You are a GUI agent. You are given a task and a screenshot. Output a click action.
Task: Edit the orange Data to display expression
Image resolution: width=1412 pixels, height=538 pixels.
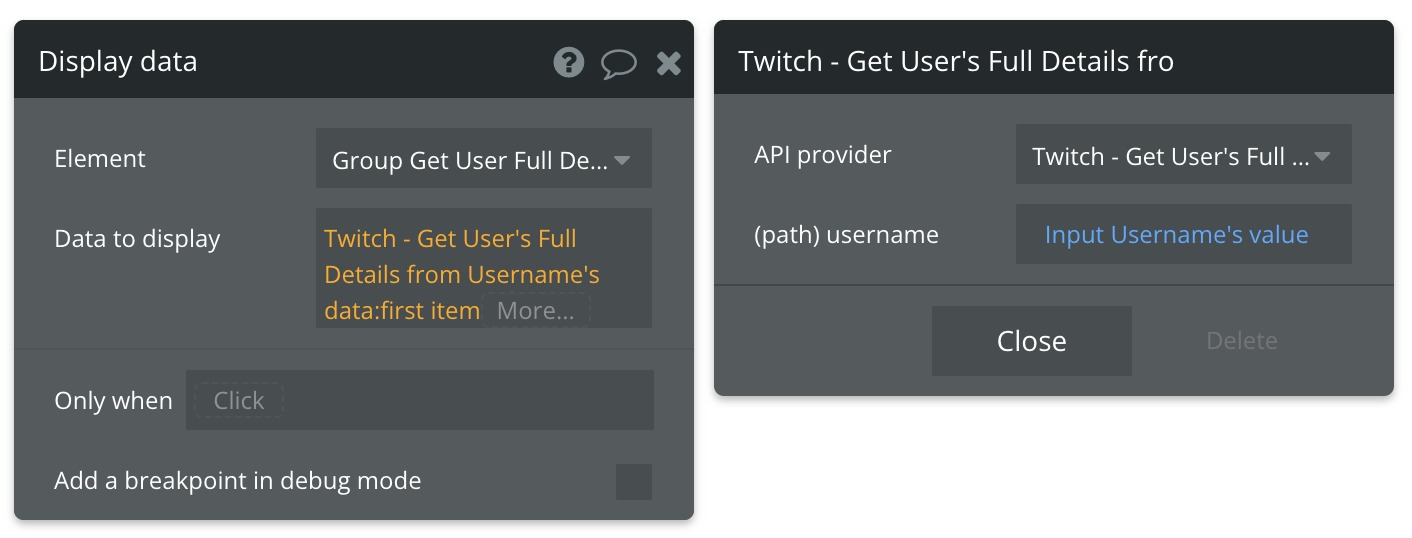450,257
